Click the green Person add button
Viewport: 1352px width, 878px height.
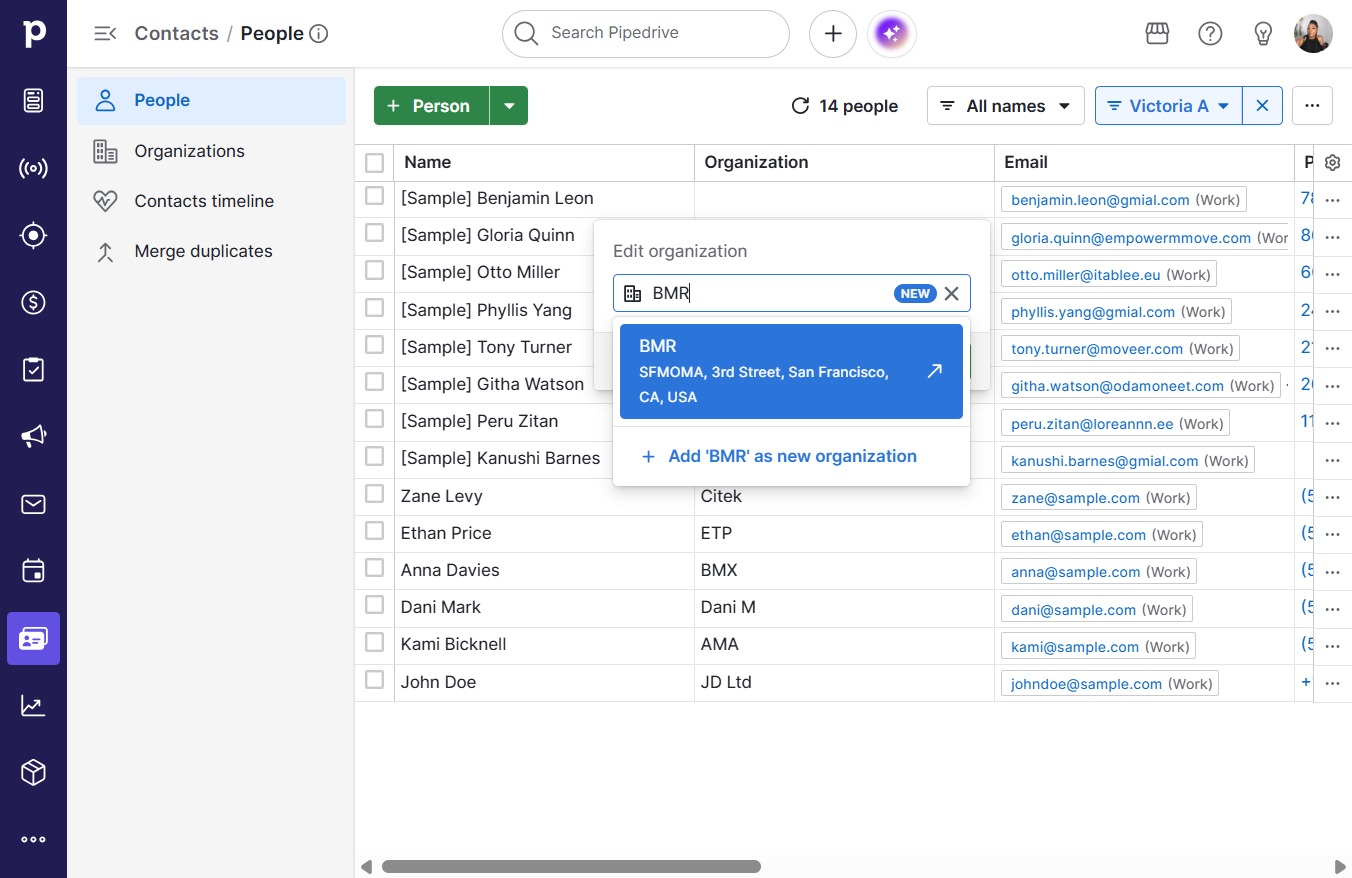click(431, 106)
